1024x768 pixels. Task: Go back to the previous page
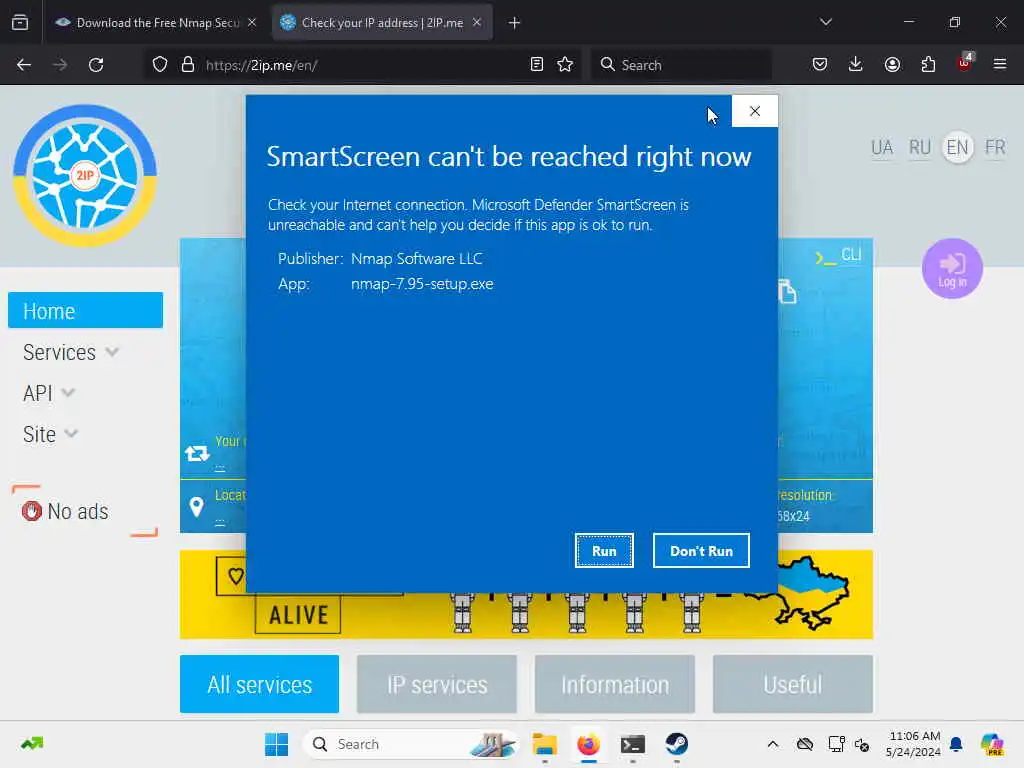coord(24,65)
